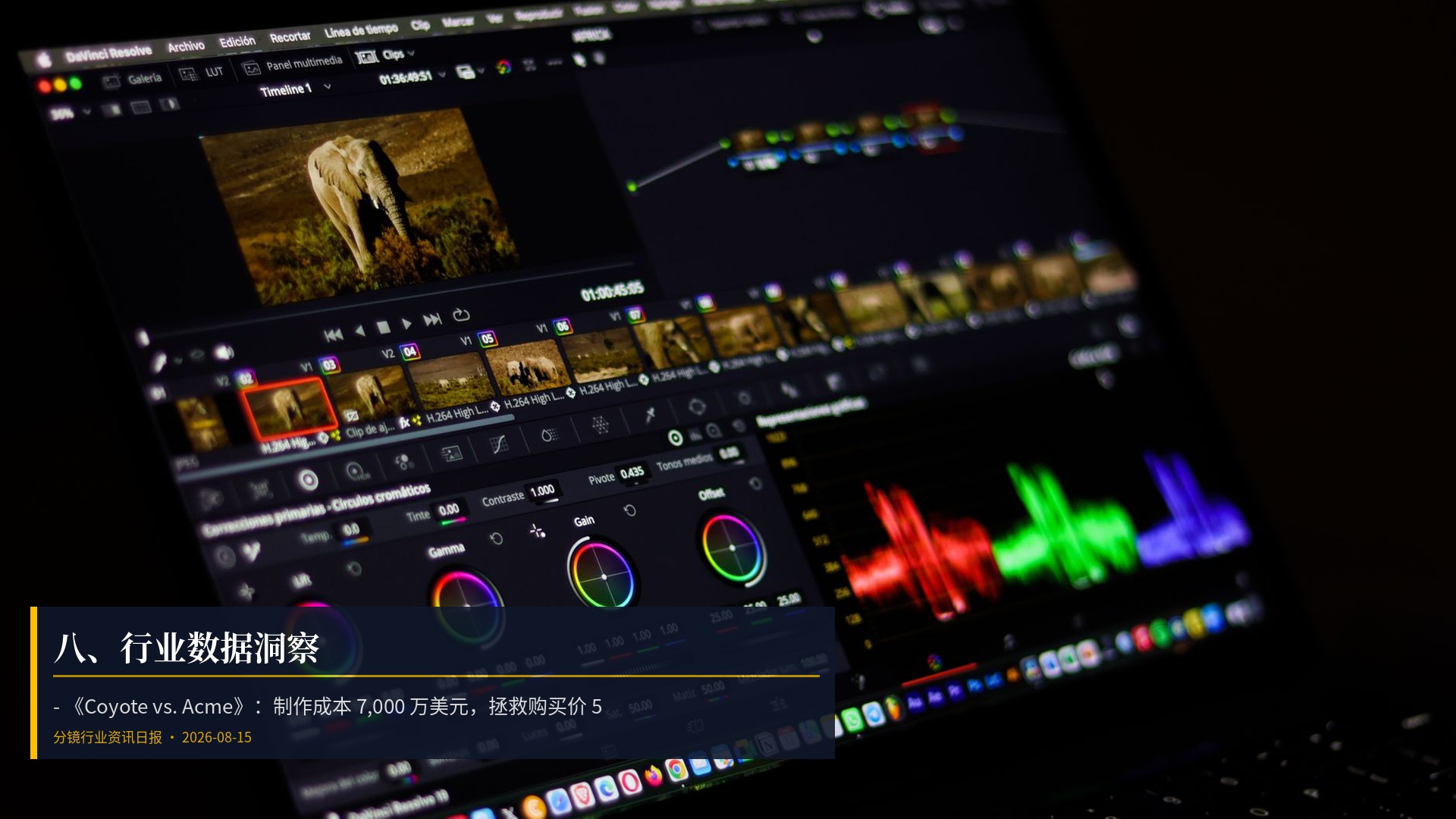Reset the Lift wheel
The image size is (1456, 819).
pos(354,569)
